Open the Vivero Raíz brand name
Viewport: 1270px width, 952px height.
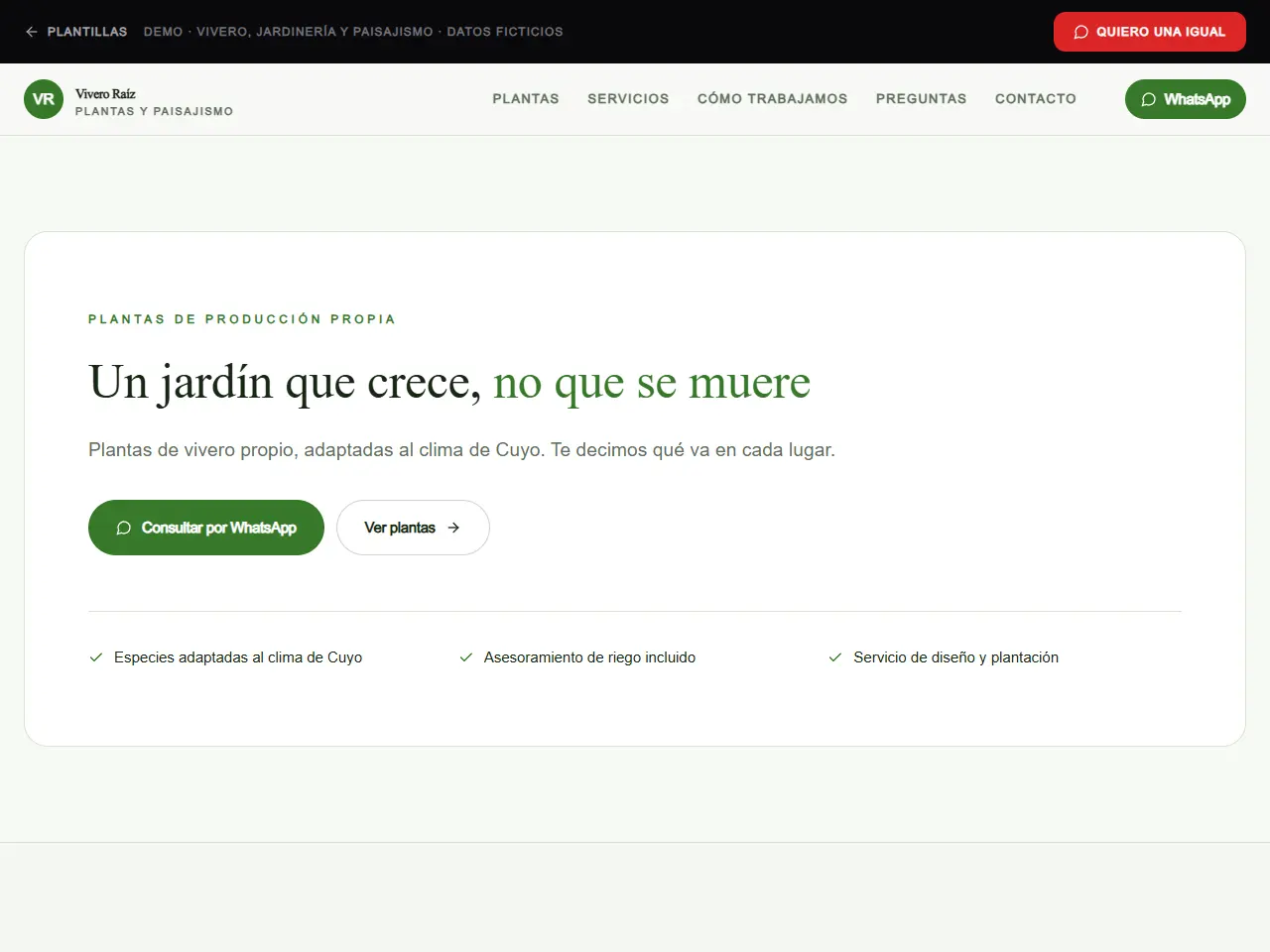click(x=105, y=94)
